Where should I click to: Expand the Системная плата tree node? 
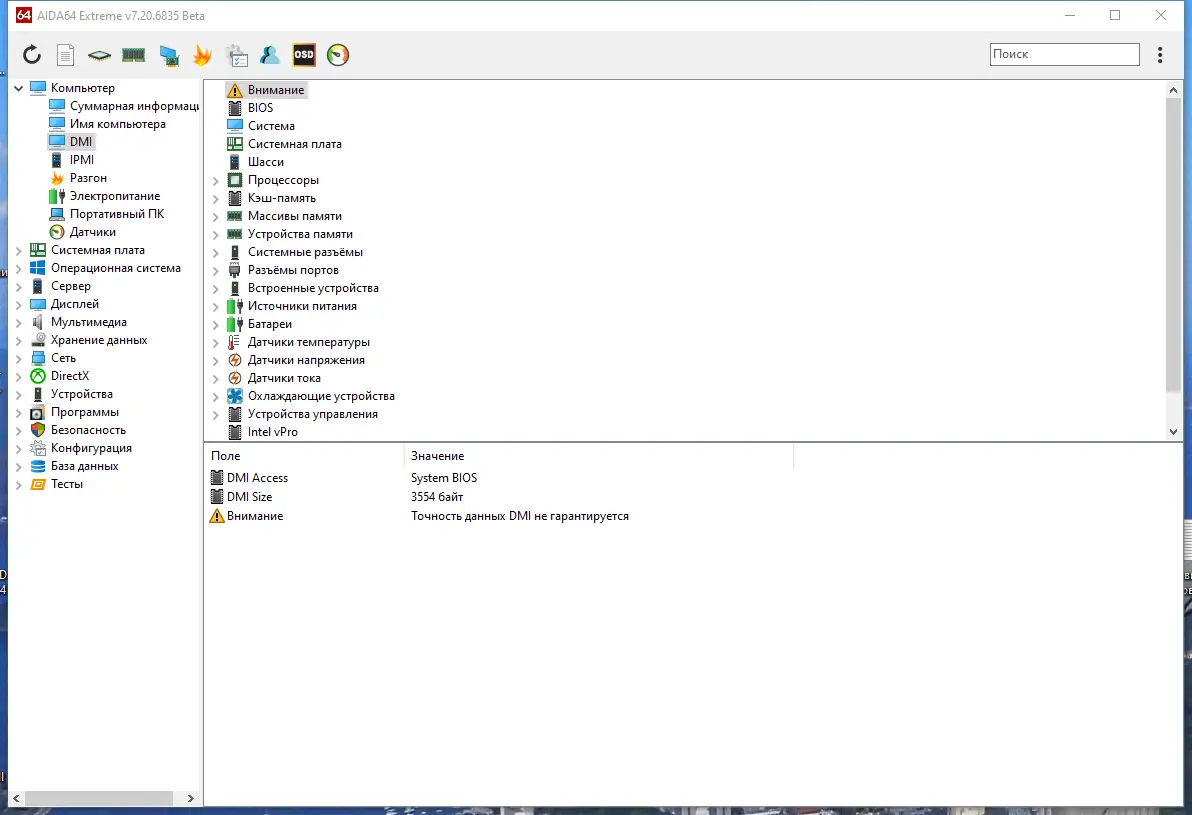[19, 250]
